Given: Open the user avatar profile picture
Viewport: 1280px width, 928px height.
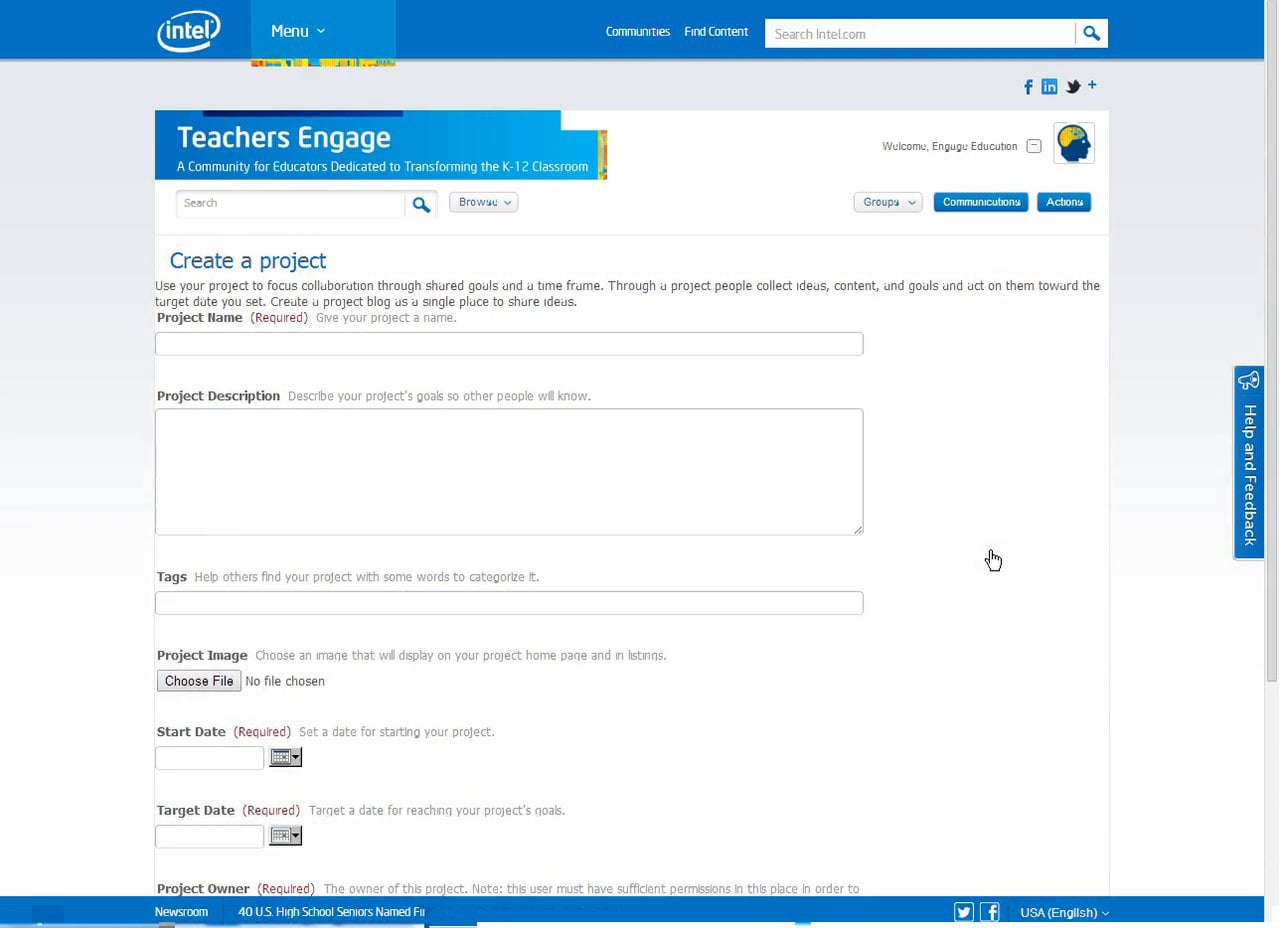Looking at the screenshot, I should coord(1074,144).
